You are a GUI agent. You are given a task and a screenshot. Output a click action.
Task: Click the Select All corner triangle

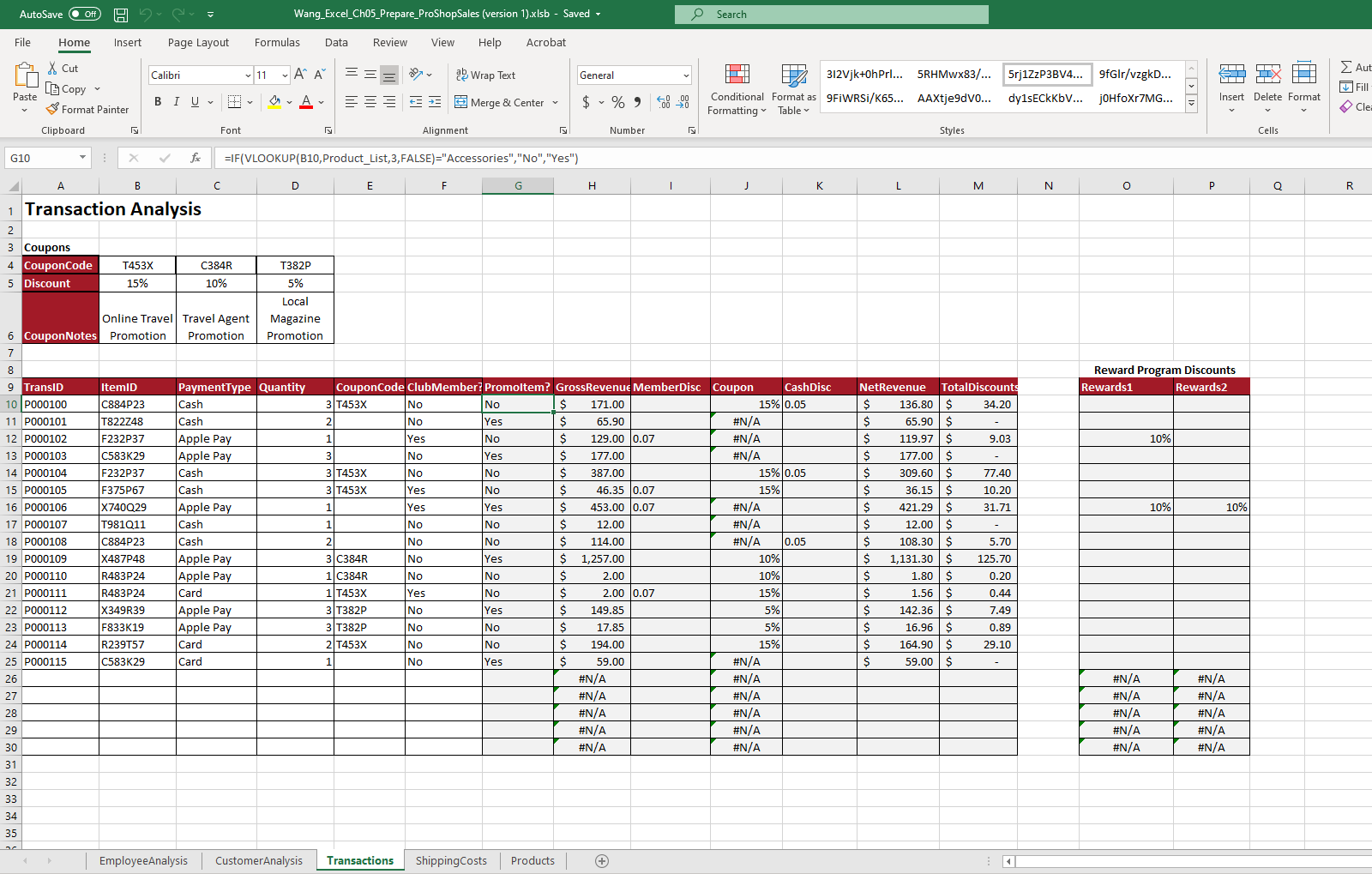13,185
